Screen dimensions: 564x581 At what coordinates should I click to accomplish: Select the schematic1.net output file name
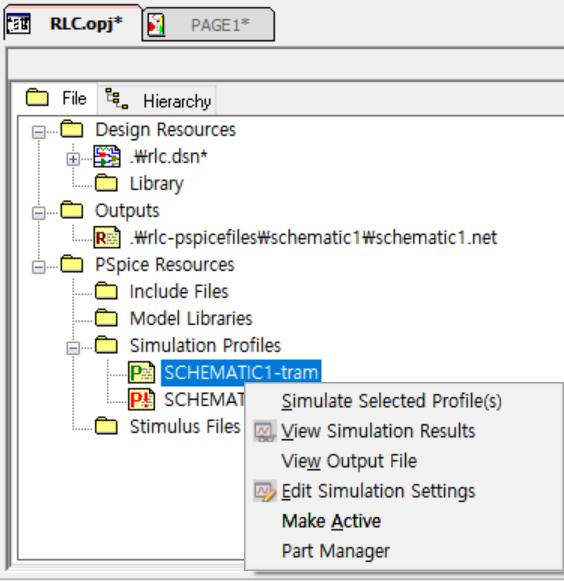point(313,238)
